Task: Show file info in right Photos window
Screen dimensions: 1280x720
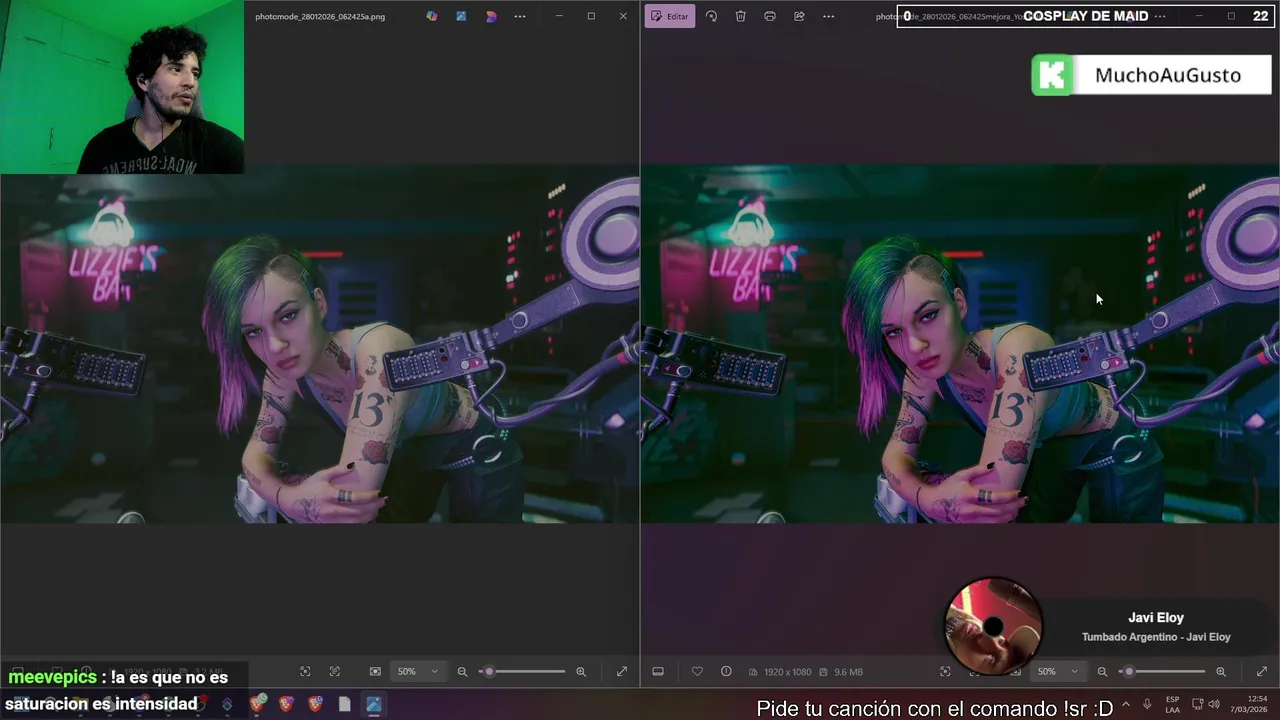Action: (x=726, y=672)
